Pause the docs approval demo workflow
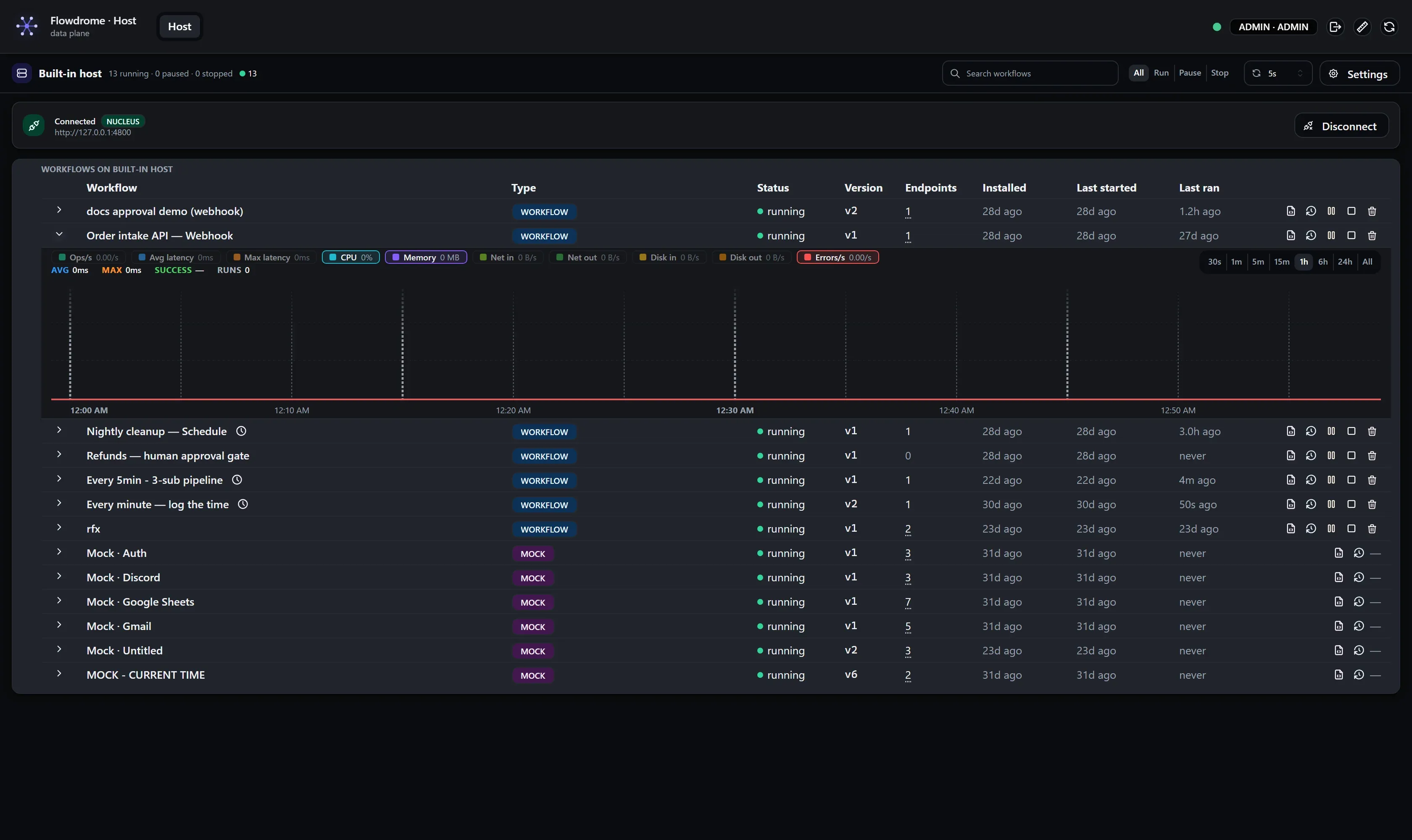Screen dimensions: 1412x840 [x=1331, y=211]
